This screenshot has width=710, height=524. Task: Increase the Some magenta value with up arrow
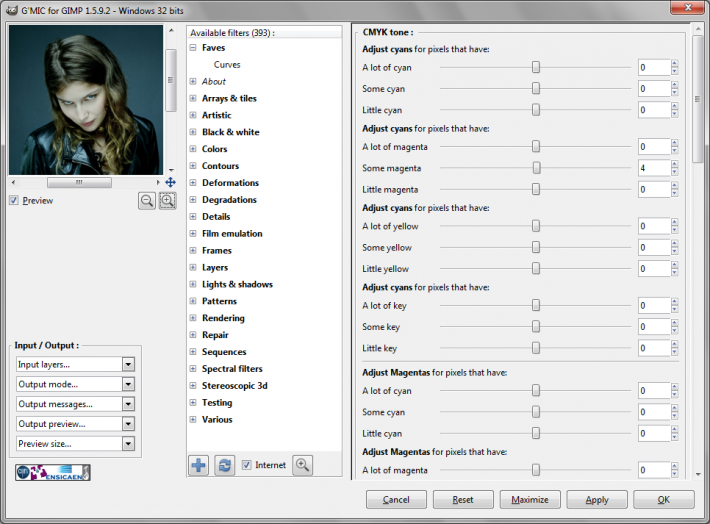pyautogui.click(x=675, y=164)
